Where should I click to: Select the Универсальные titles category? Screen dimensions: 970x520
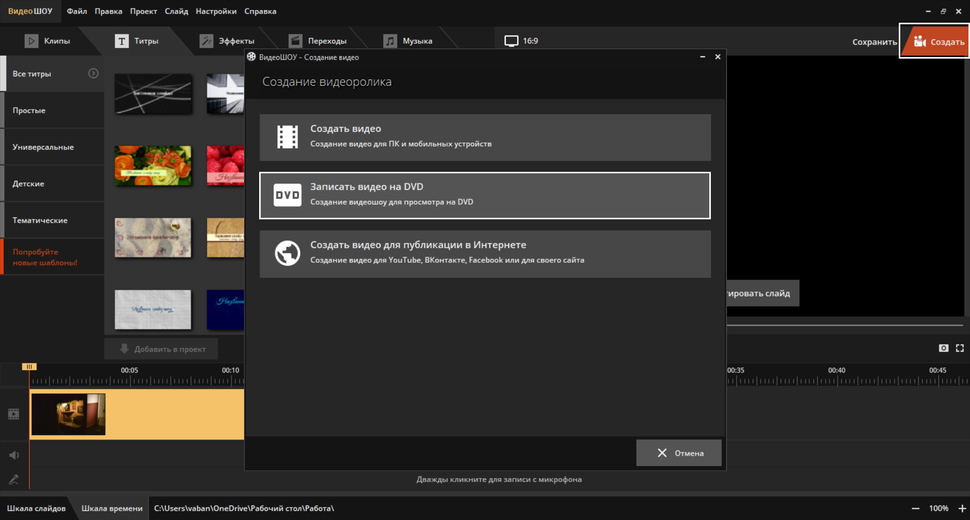pyautogui.click(x=52, y=147)
